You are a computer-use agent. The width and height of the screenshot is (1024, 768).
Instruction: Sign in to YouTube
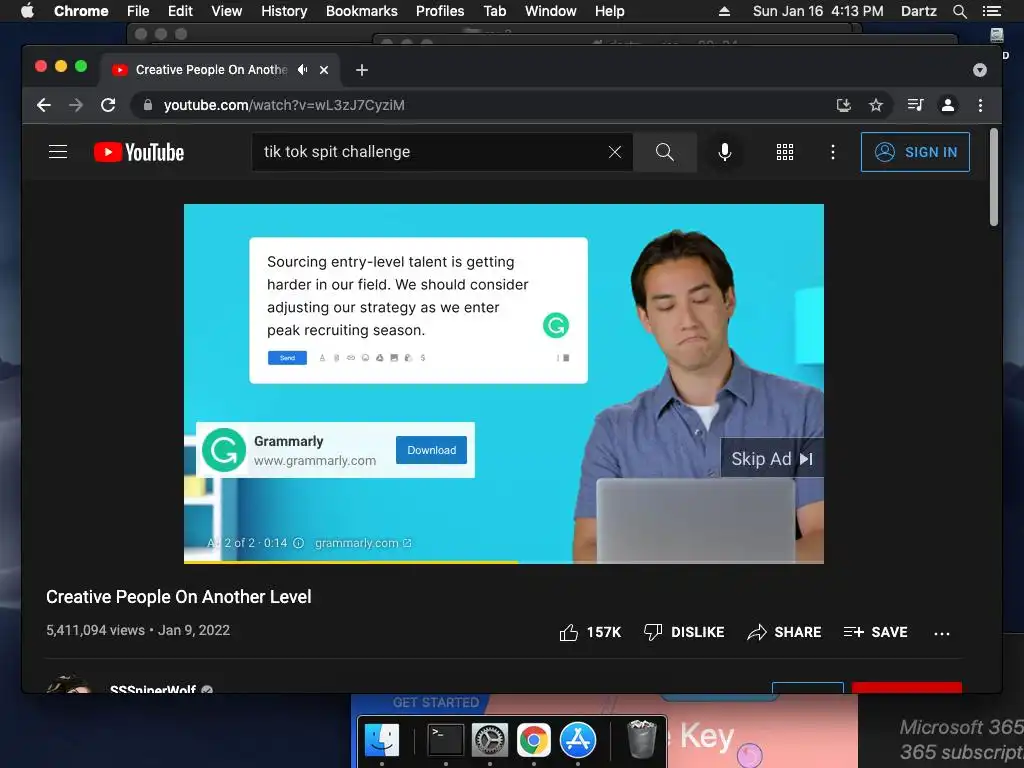point(915,152)
